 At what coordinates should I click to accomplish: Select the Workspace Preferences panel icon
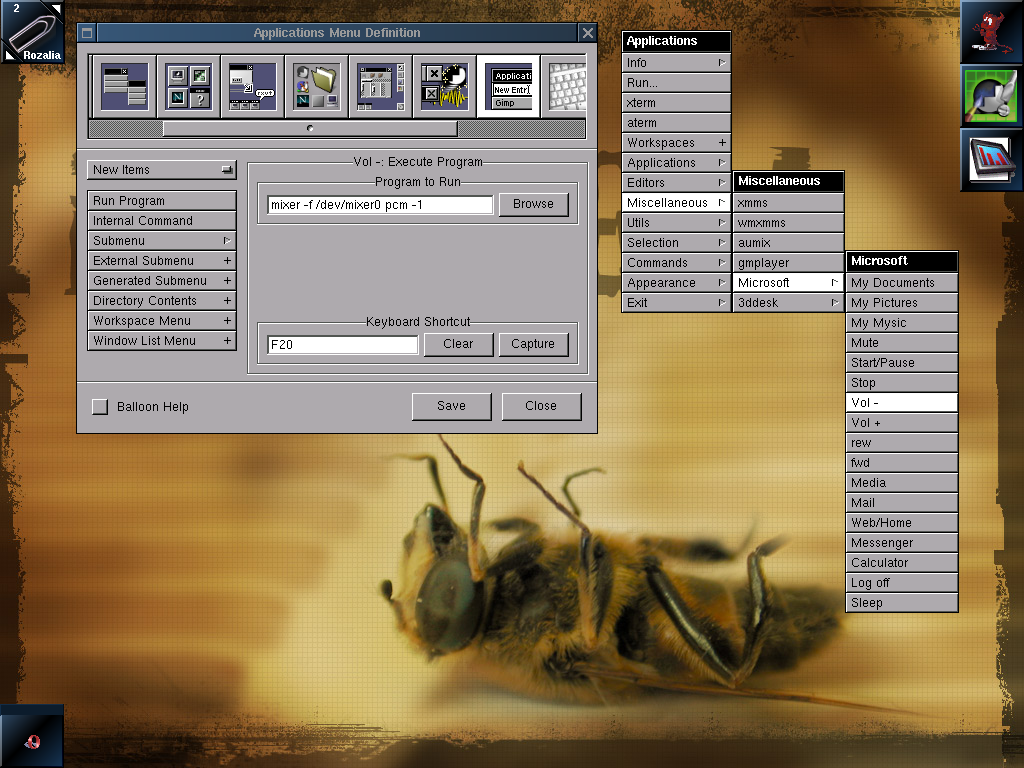pos(380,86)
